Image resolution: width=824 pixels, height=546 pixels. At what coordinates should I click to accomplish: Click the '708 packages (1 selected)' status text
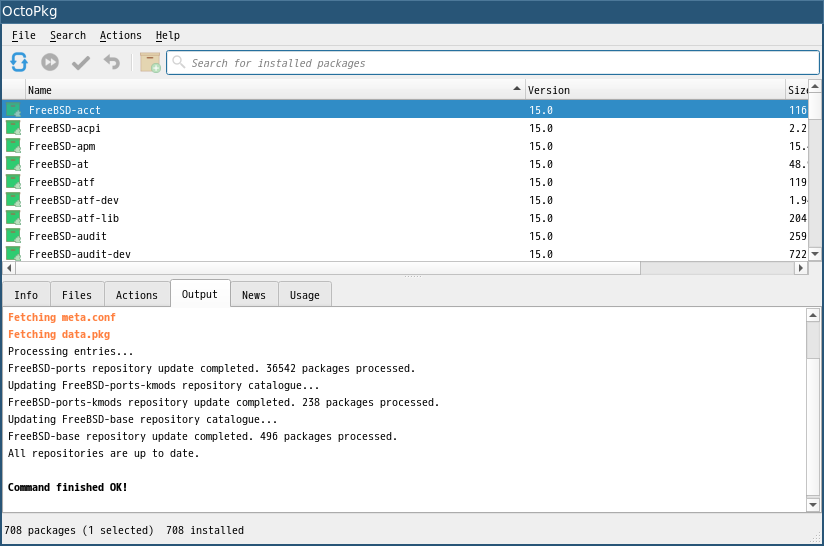[79, 530]
